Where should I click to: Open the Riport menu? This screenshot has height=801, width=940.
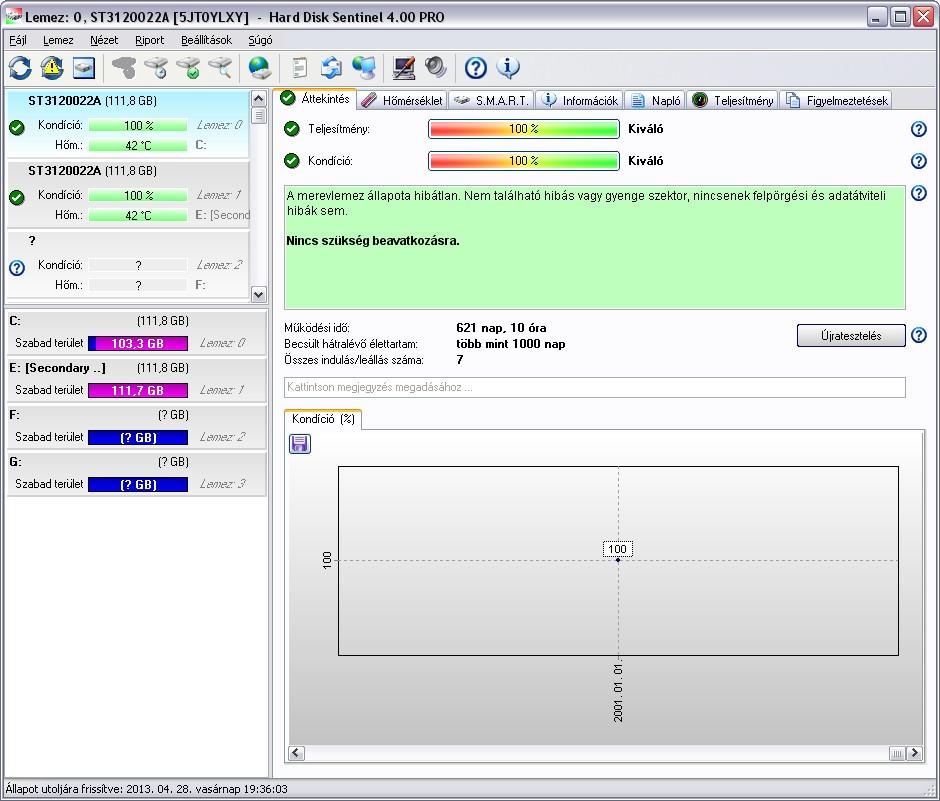click(x=149, y=40)
